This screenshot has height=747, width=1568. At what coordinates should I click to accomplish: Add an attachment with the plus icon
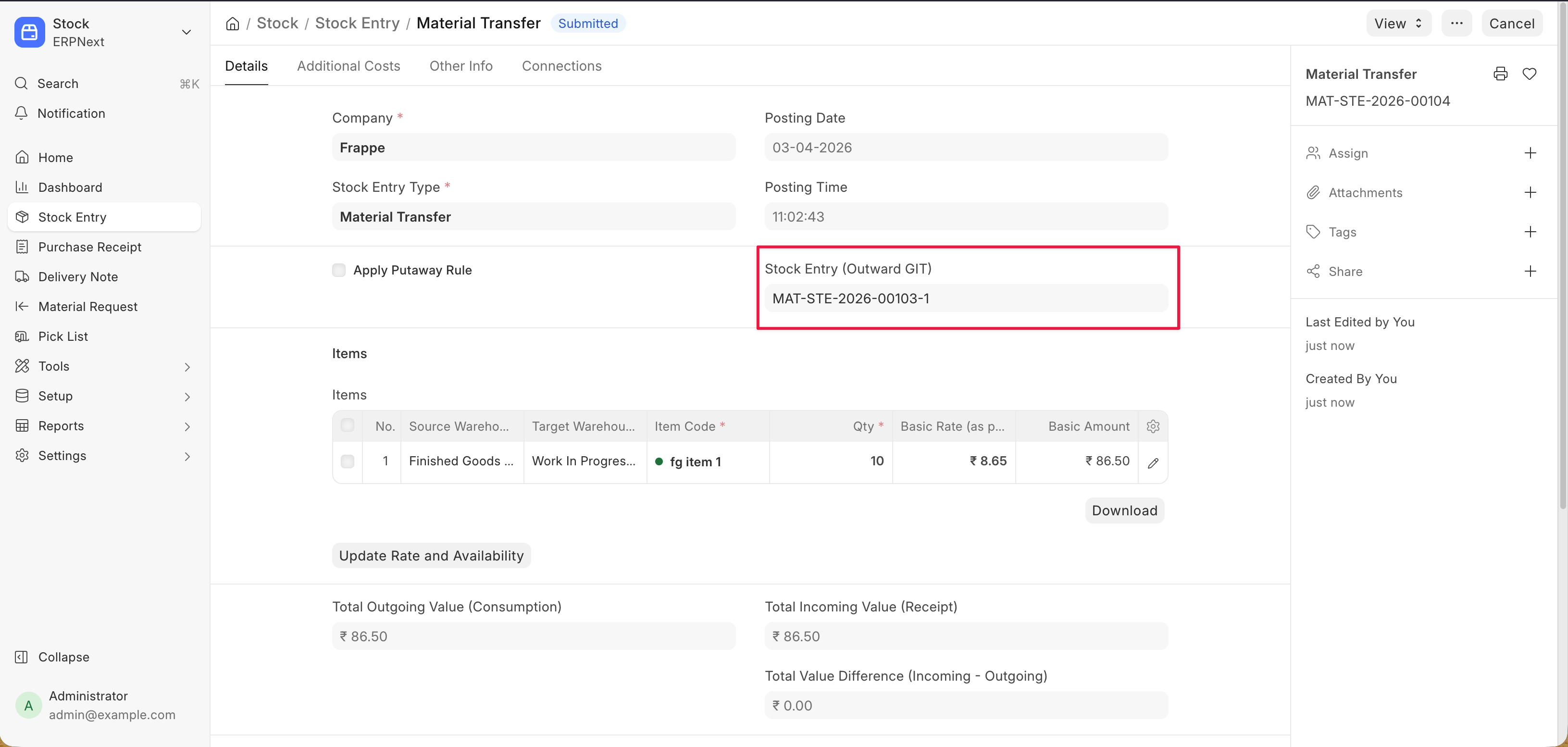1530,192
